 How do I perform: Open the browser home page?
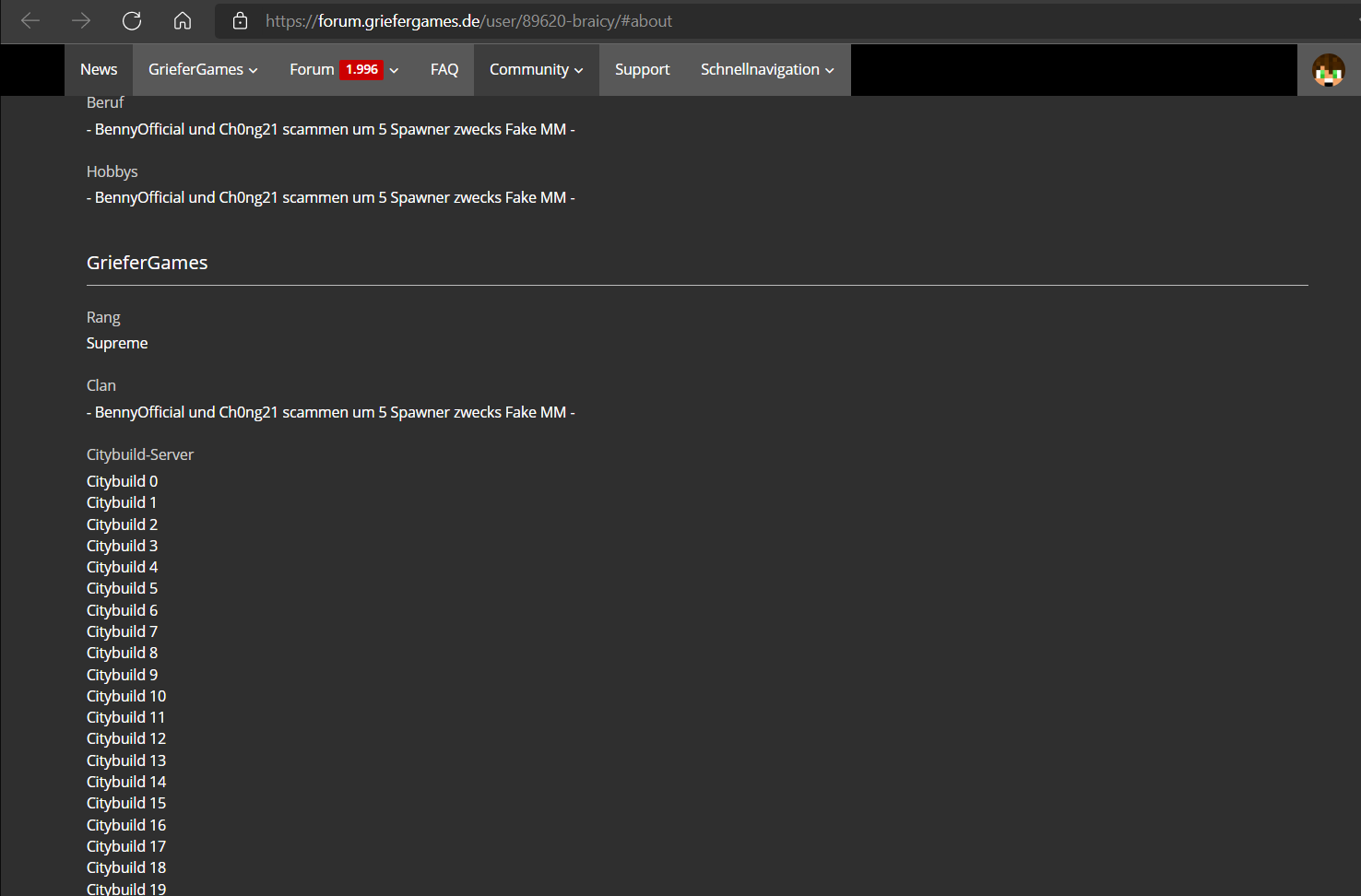click(183, 20)
